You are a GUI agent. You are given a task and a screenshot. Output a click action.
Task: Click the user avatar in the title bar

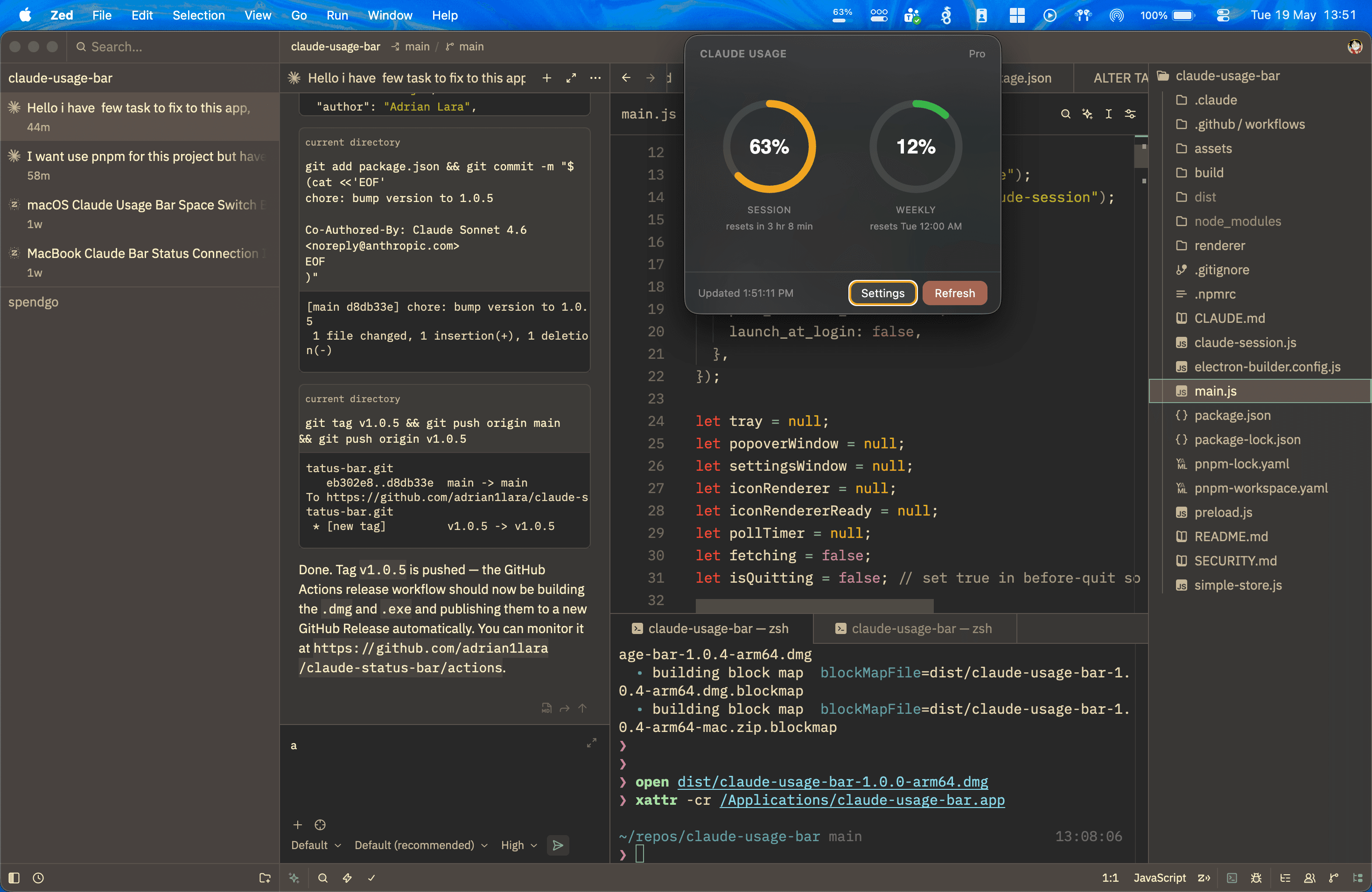coord(1355,47)
